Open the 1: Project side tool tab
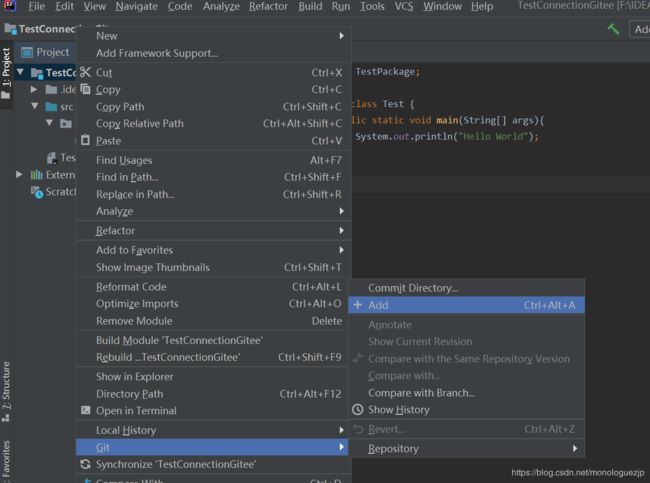 [6, 74]
